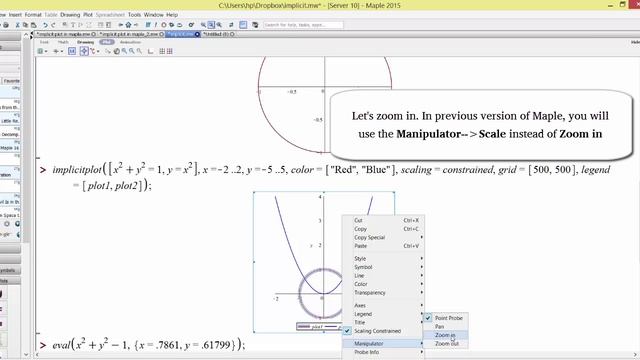This screenshot has height=360, width=640.
Task: Click the axes properties L-shaped icon
Action: point(150,51)
